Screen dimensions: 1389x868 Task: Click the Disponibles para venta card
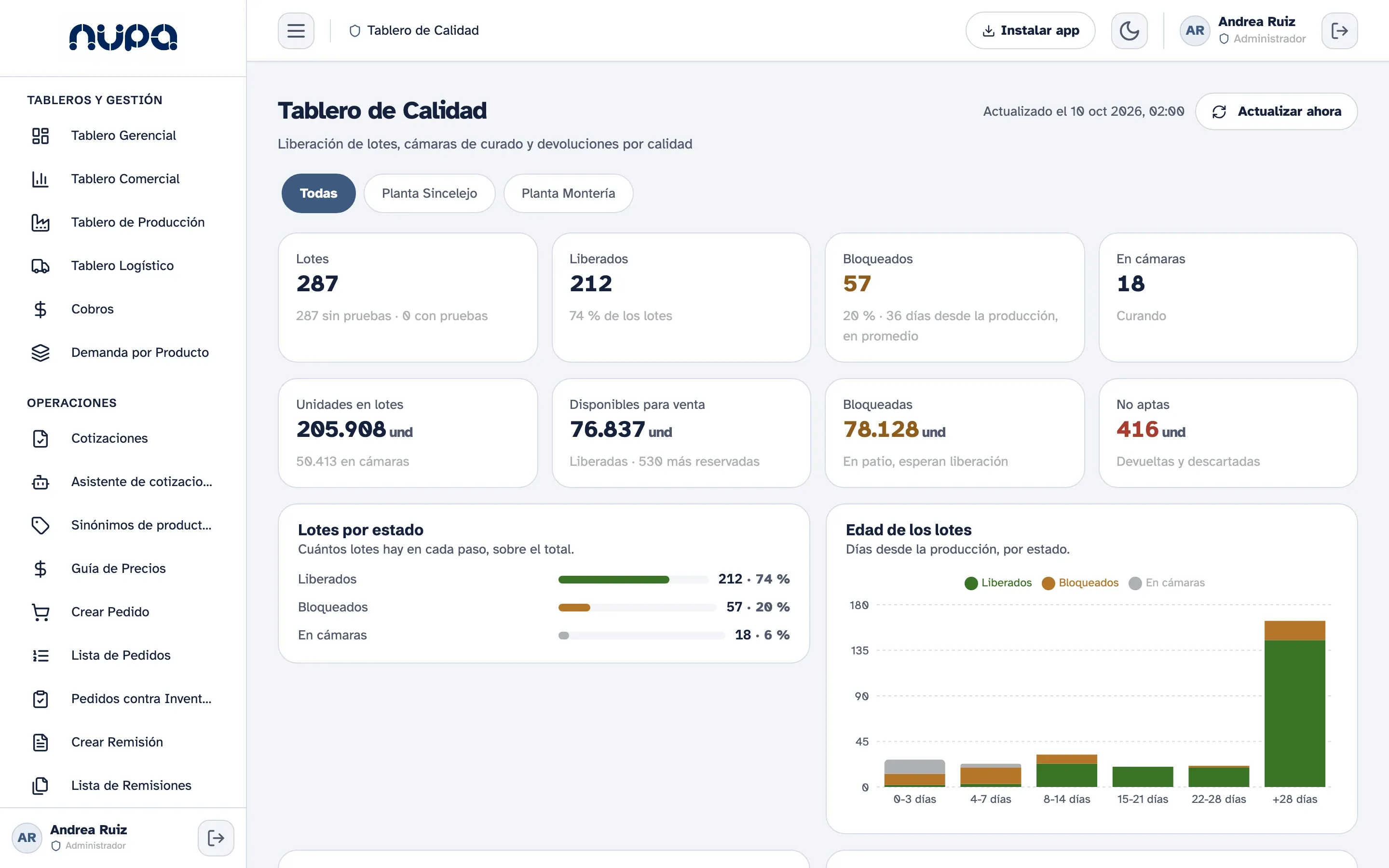click(681, 433)
